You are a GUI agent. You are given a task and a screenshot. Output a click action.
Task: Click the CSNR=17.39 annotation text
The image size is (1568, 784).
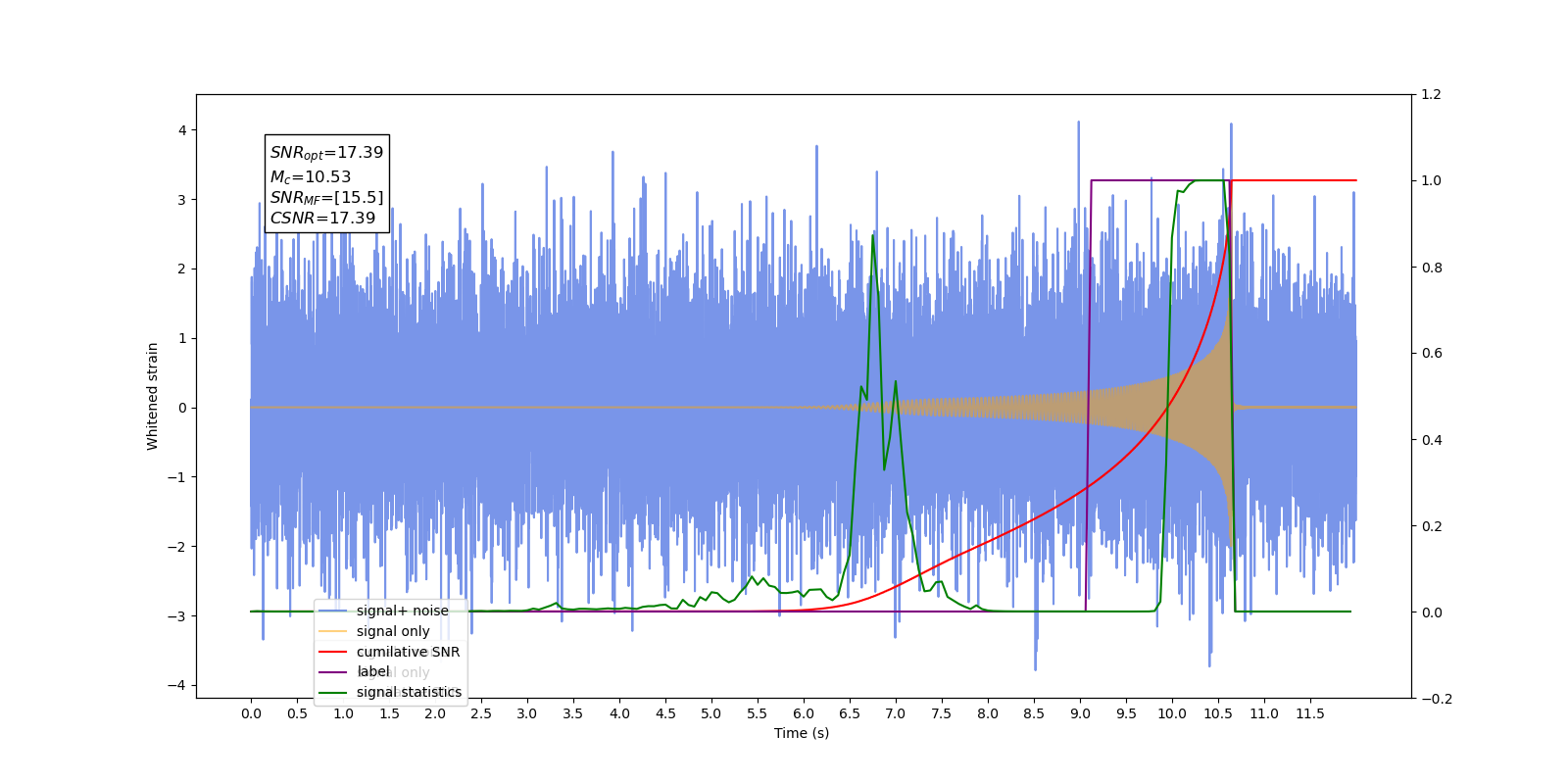pyautogui.click(x=322, y=218)
